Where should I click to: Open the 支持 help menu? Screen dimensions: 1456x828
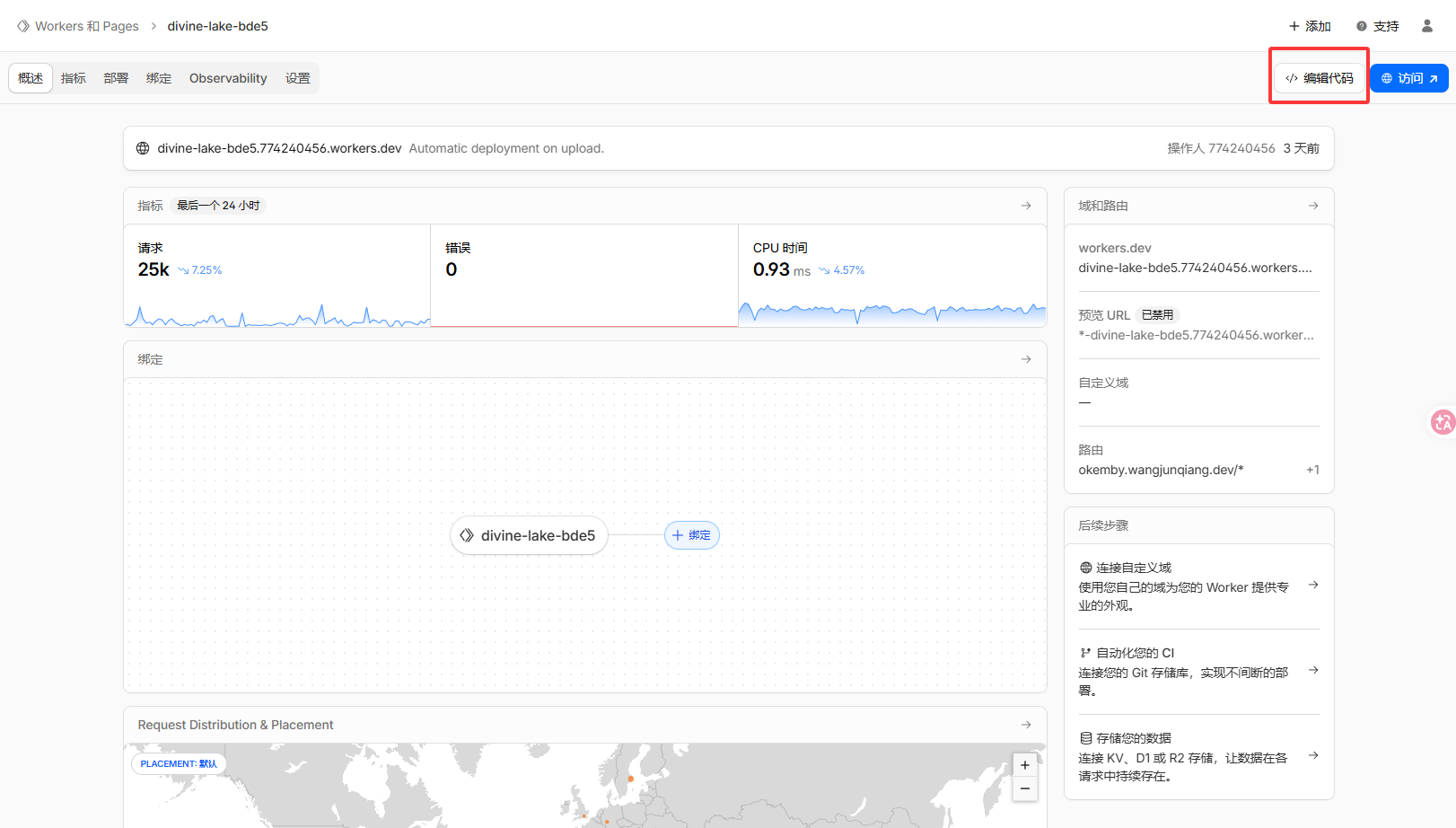[x=1378, y=26]
